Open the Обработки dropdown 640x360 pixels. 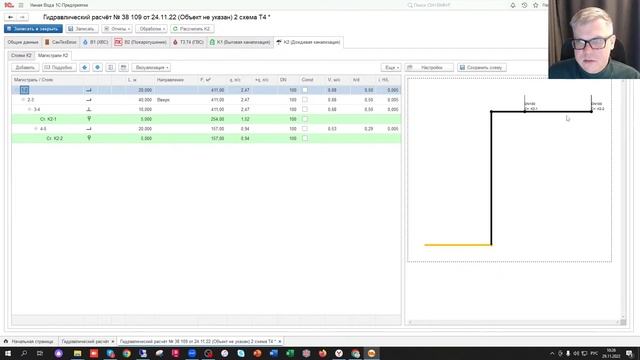point(151,29)
